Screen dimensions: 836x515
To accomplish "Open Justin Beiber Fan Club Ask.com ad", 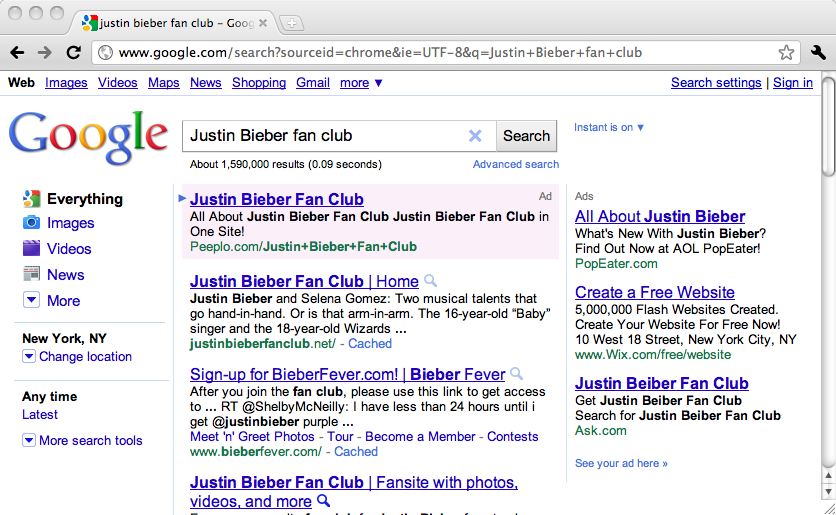I will [662, 383].
